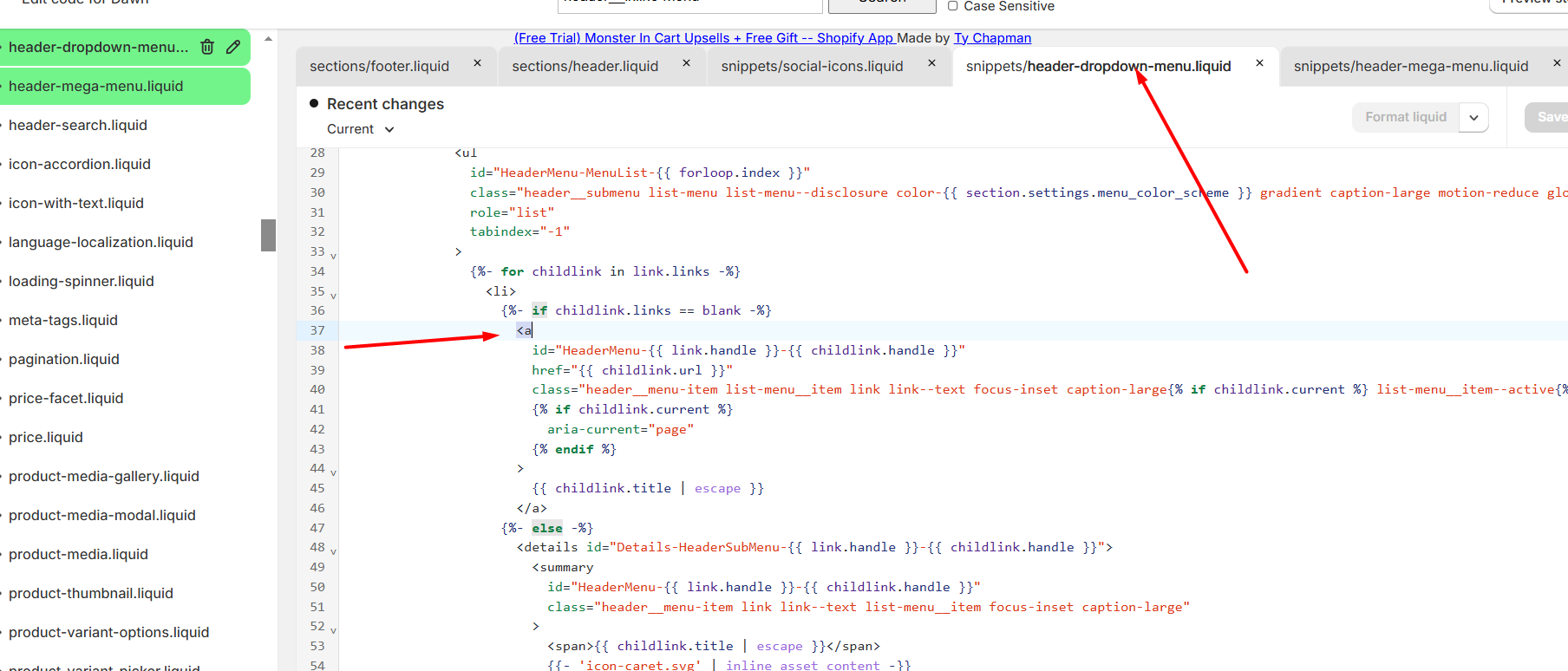
Task: Open the Current version dropdown
Action: click(361, 129)
